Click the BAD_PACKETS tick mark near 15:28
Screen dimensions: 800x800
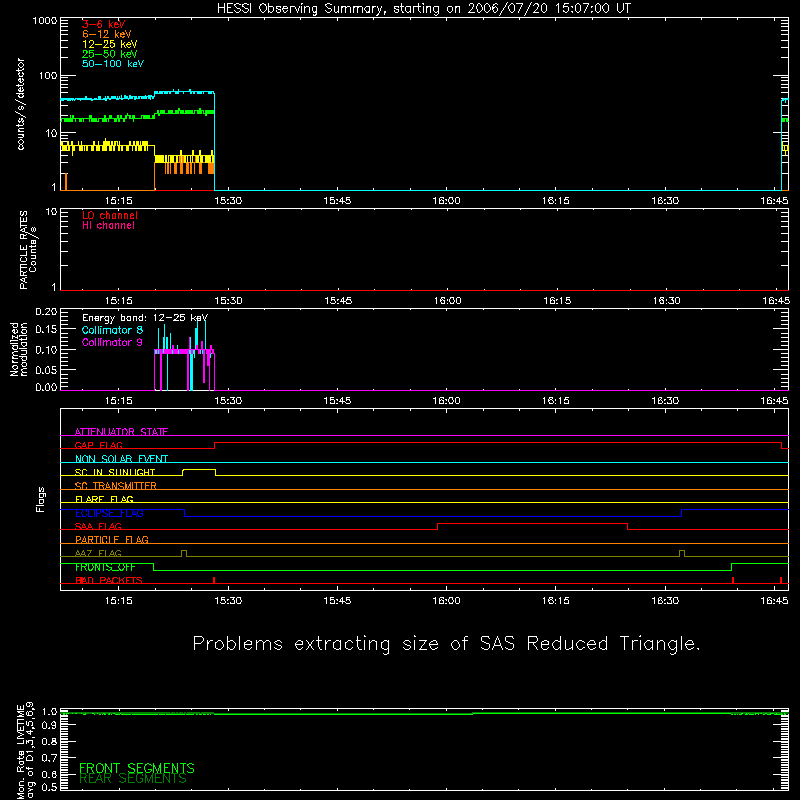pos(214,580)
